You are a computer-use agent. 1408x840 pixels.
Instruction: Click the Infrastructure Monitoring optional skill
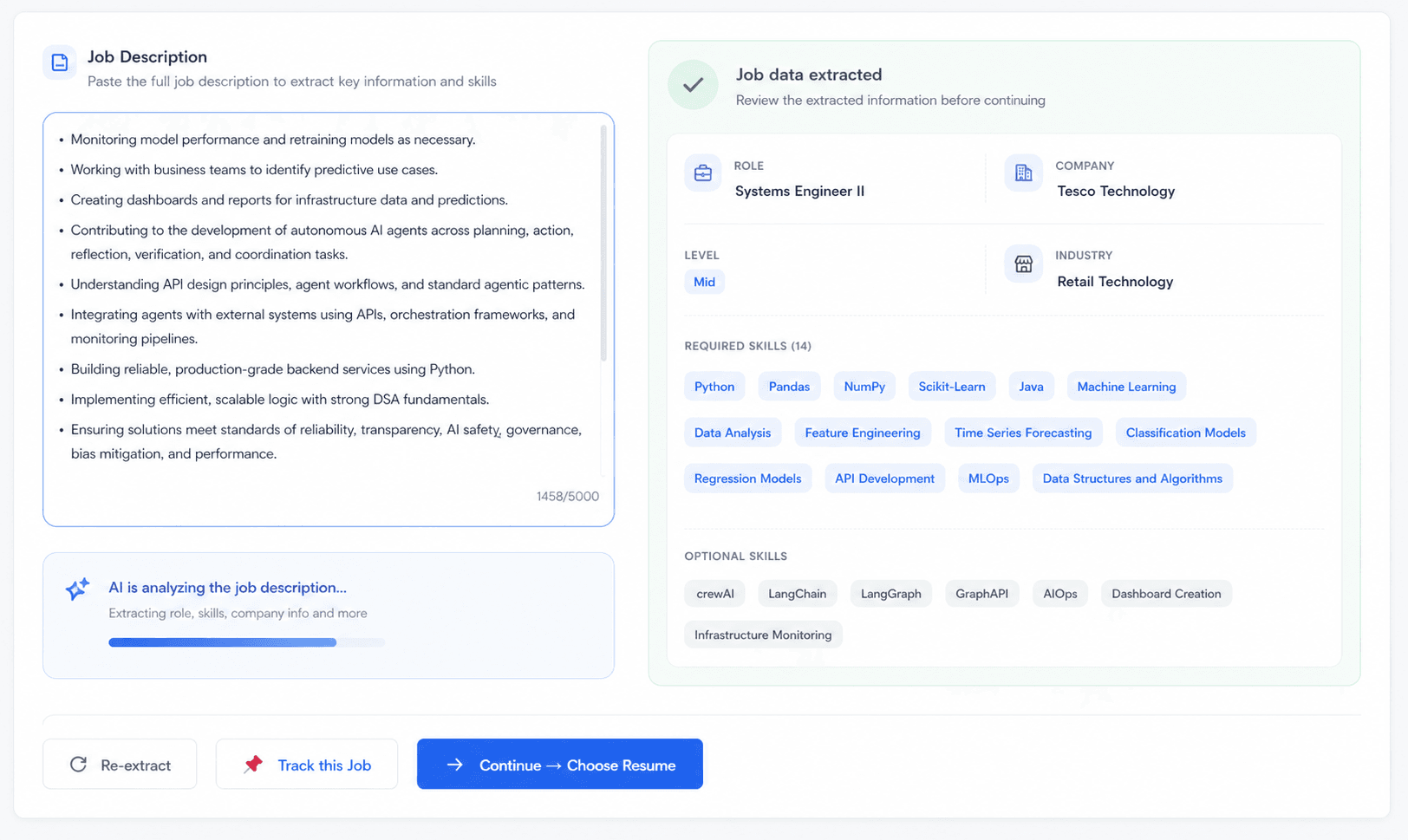(x=763, y=635)
